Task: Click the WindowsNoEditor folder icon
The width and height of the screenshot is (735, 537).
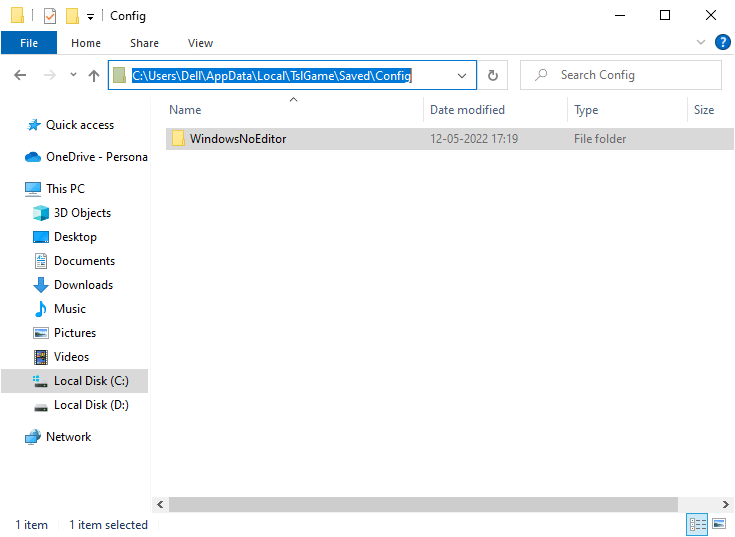Action: 178,139
